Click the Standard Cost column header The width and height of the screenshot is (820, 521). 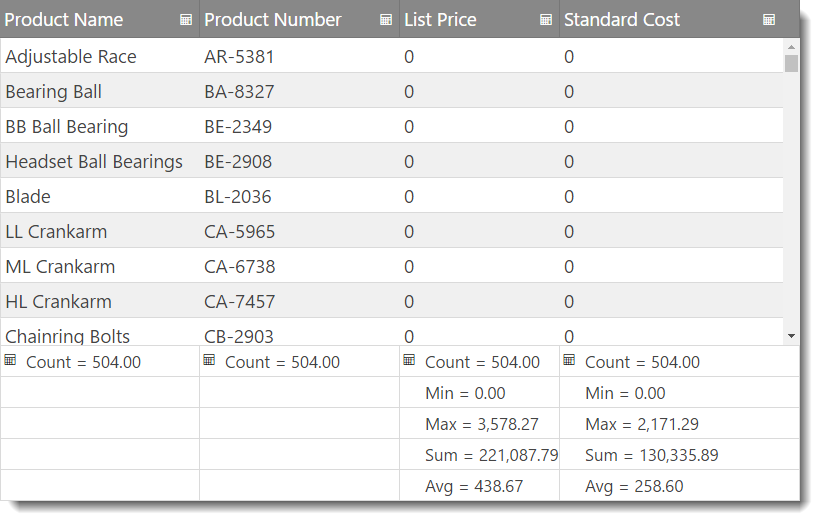[x=622, y=20]
